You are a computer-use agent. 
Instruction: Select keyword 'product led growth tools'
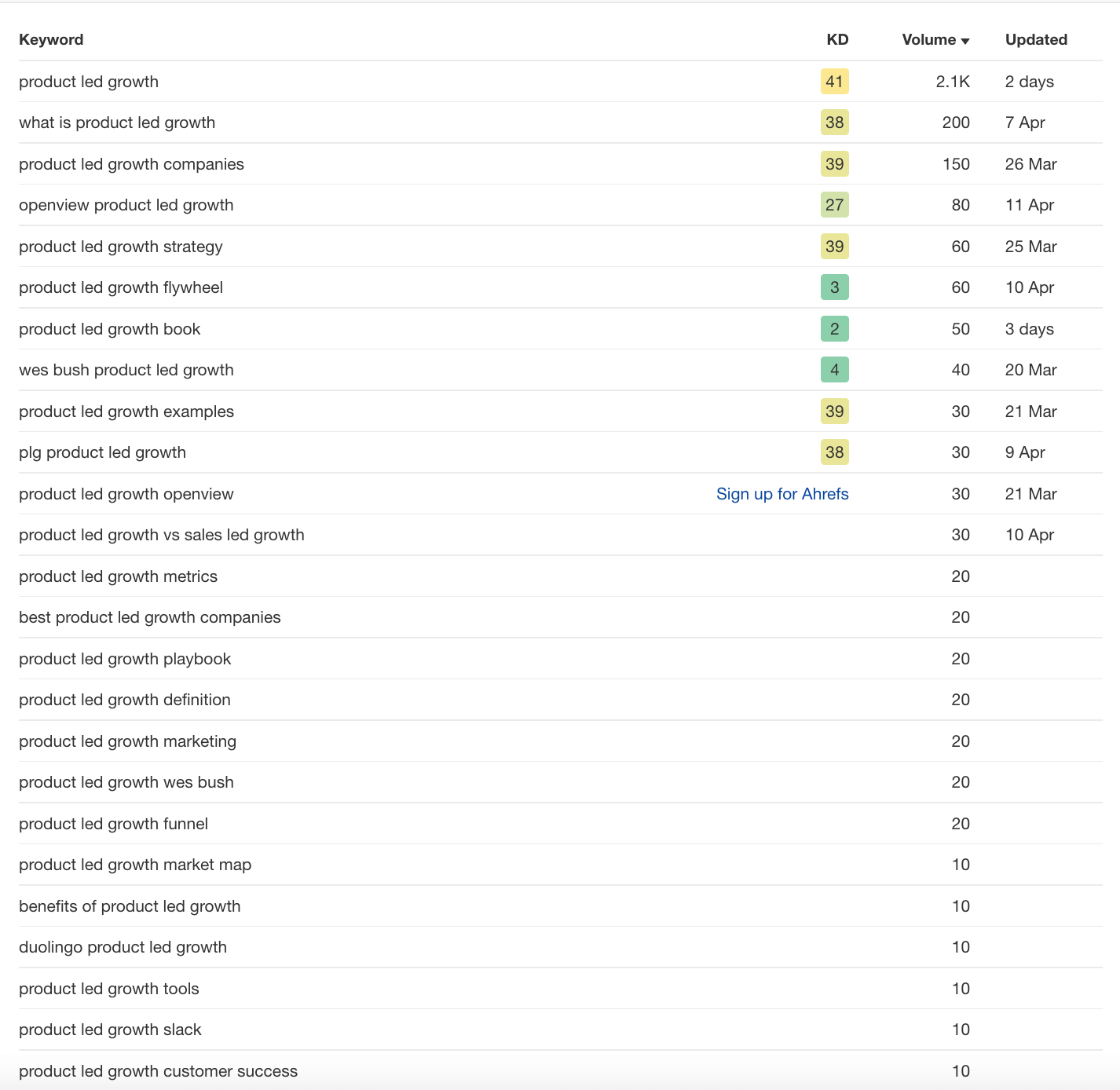click(x=109, y=989)
